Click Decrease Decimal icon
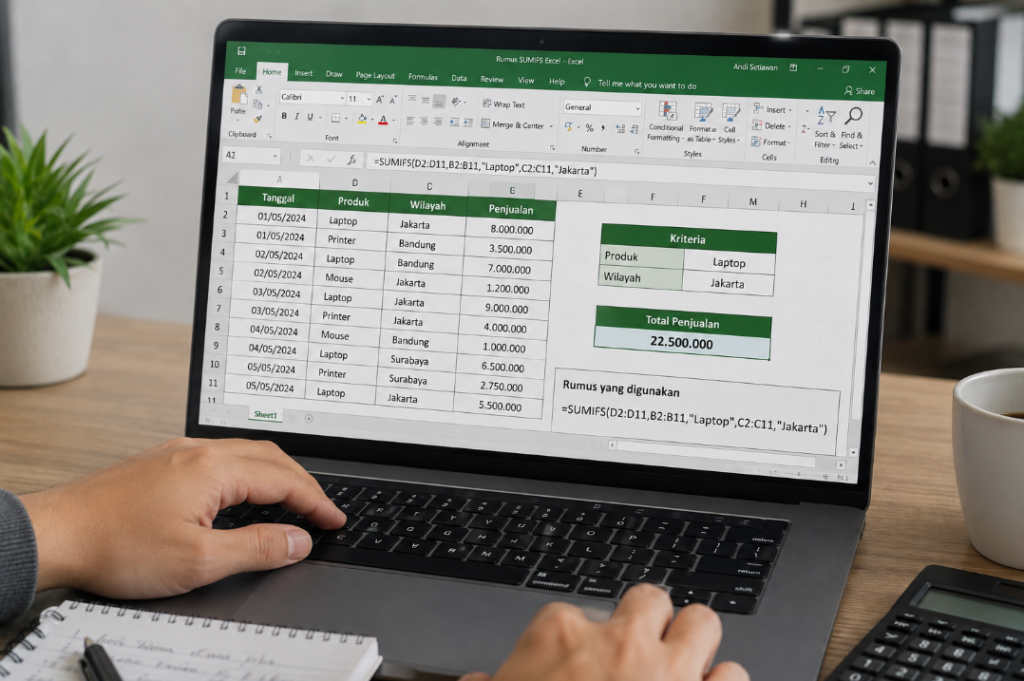Viewport: 1024px width, 681px height. tap(634, 130)
